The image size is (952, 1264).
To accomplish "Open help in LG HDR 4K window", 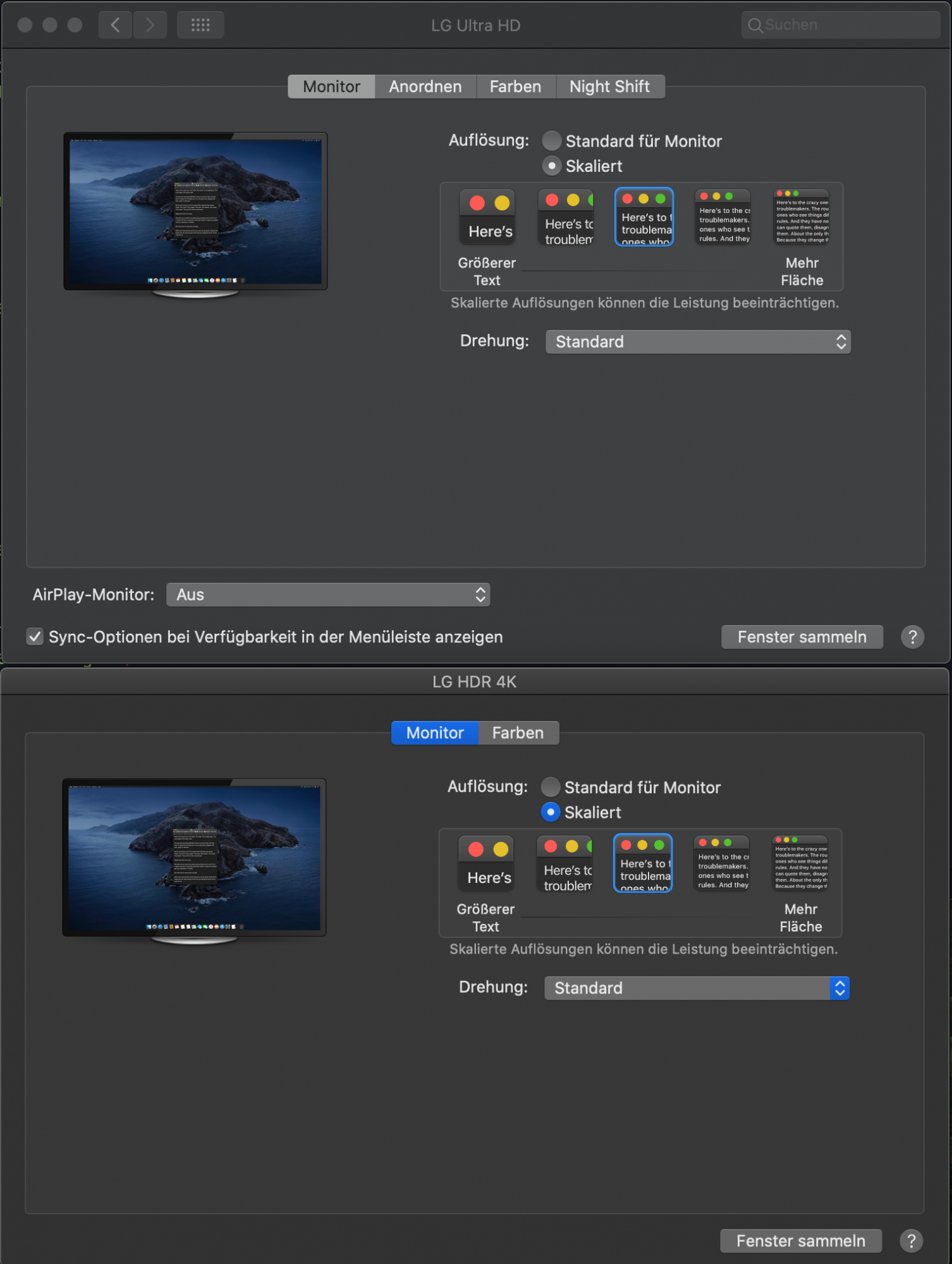I will (x=911, y=1241).
